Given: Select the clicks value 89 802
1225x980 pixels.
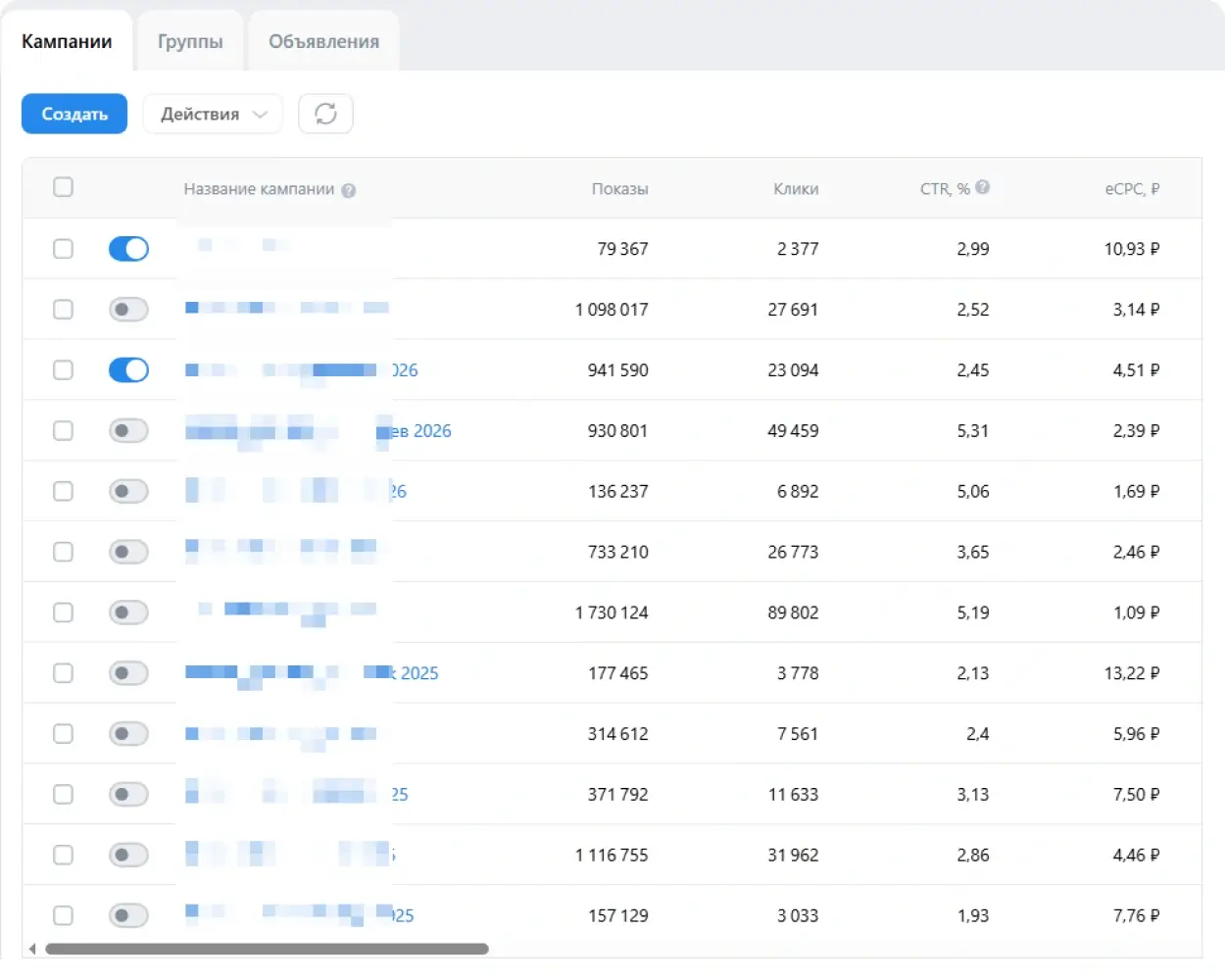Looking at the screenshot, I should (x=793, y=613).
